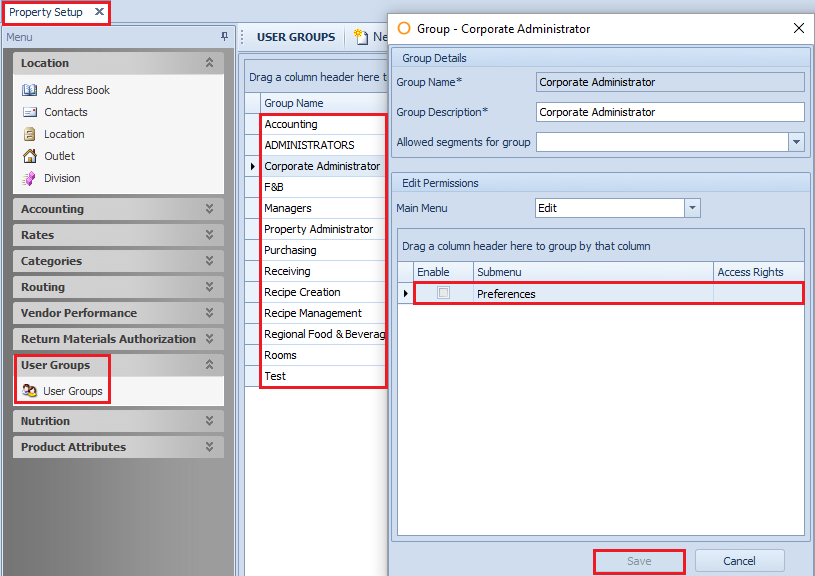
Task: Open Allowed segments for group dropdown
Action: pos(796,142)
